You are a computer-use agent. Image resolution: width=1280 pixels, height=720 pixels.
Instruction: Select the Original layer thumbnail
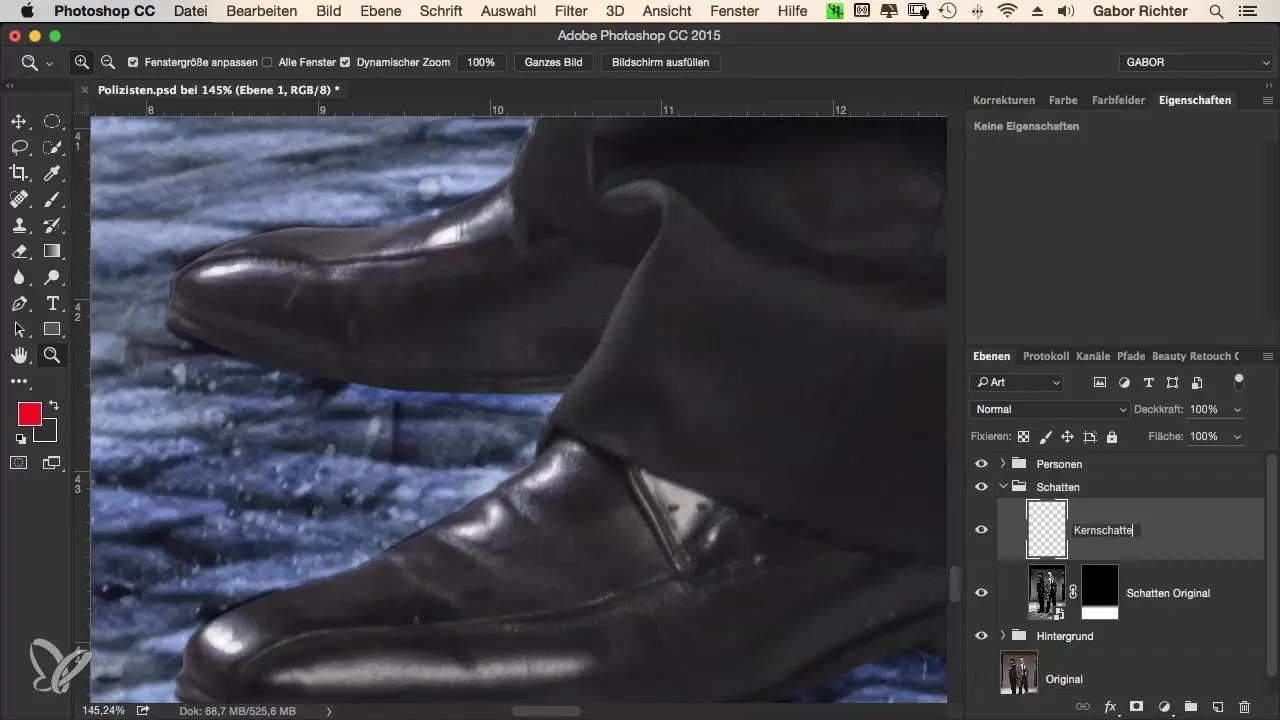1019,673
